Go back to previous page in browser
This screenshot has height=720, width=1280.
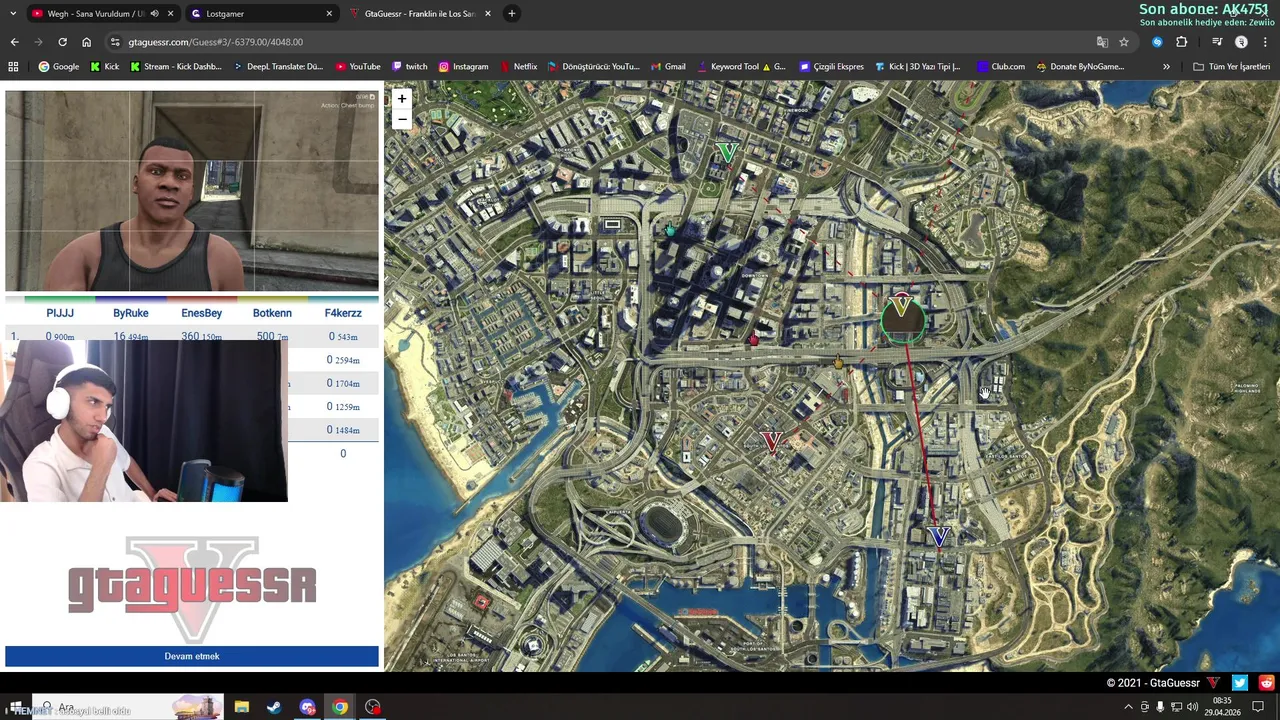[14, 42]
